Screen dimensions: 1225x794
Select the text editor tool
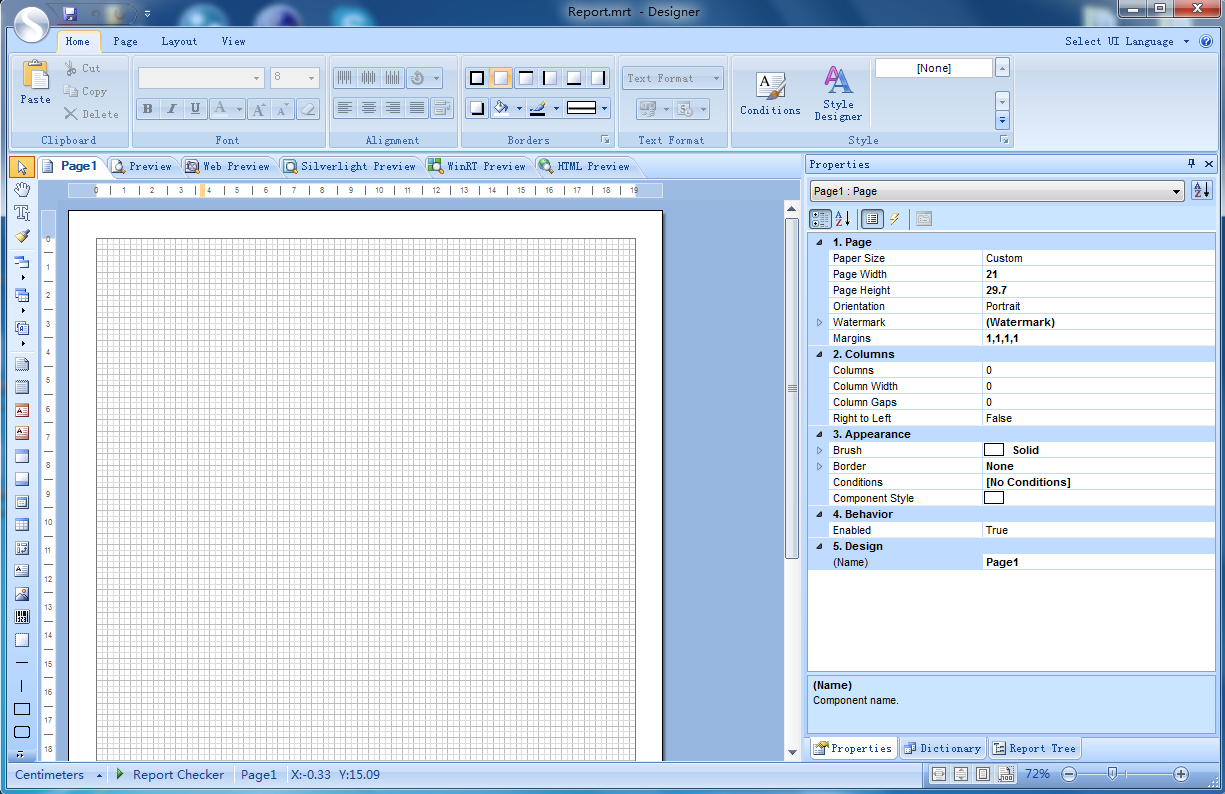click(22, 213)
